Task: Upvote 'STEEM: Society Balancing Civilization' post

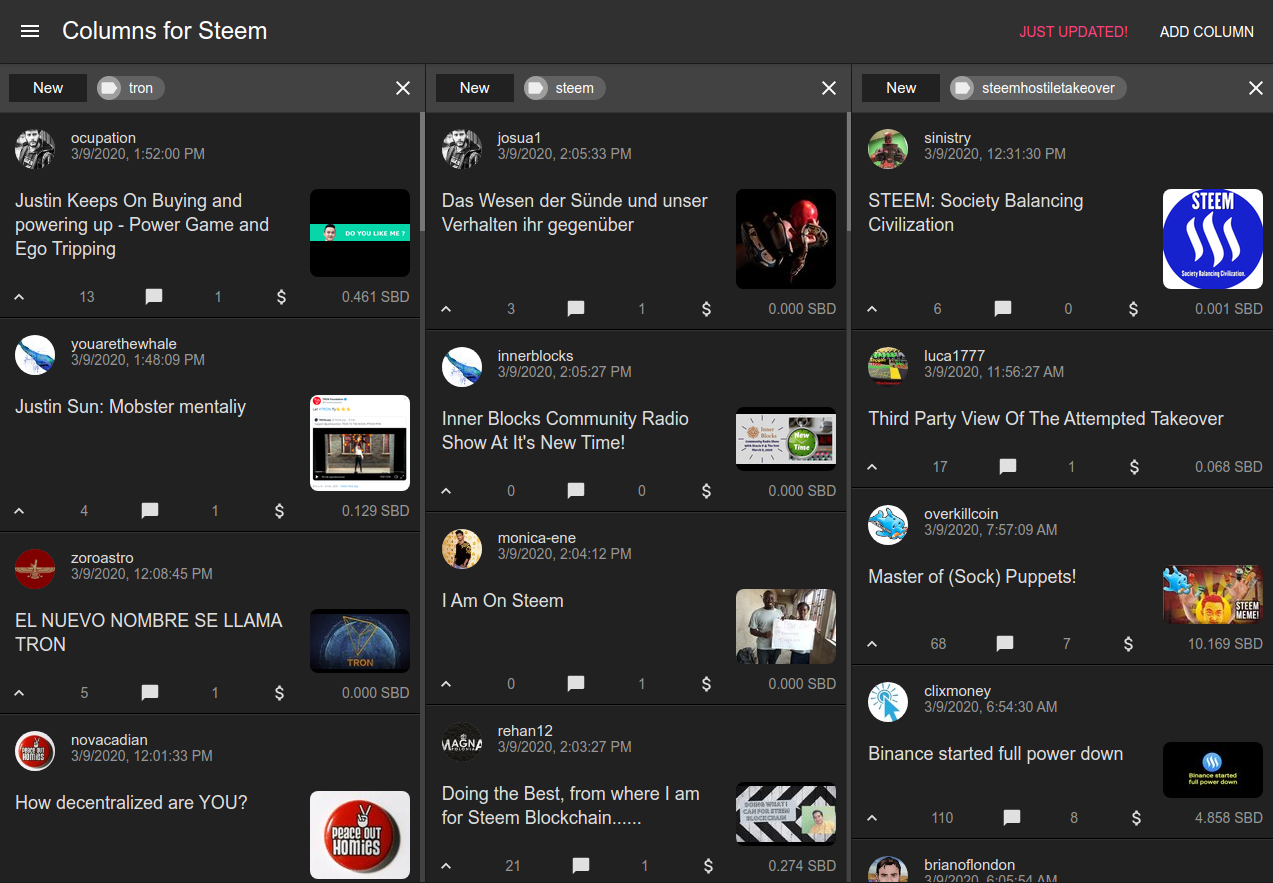Action: point(872,308)
